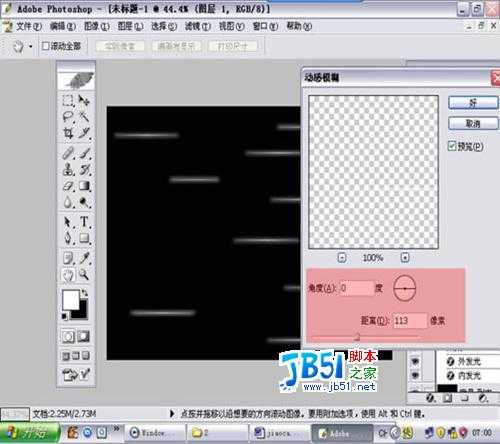This screenshot has width=500, height=444.
Task: Select the Blur tool
Action: [68, 202]
